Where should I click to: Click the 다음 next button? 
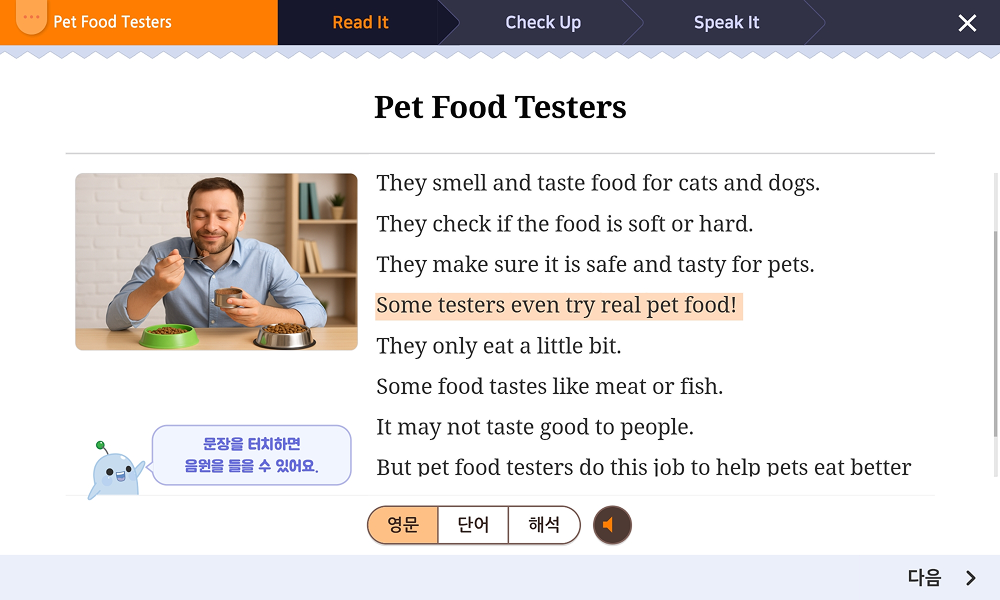point(942,578)
